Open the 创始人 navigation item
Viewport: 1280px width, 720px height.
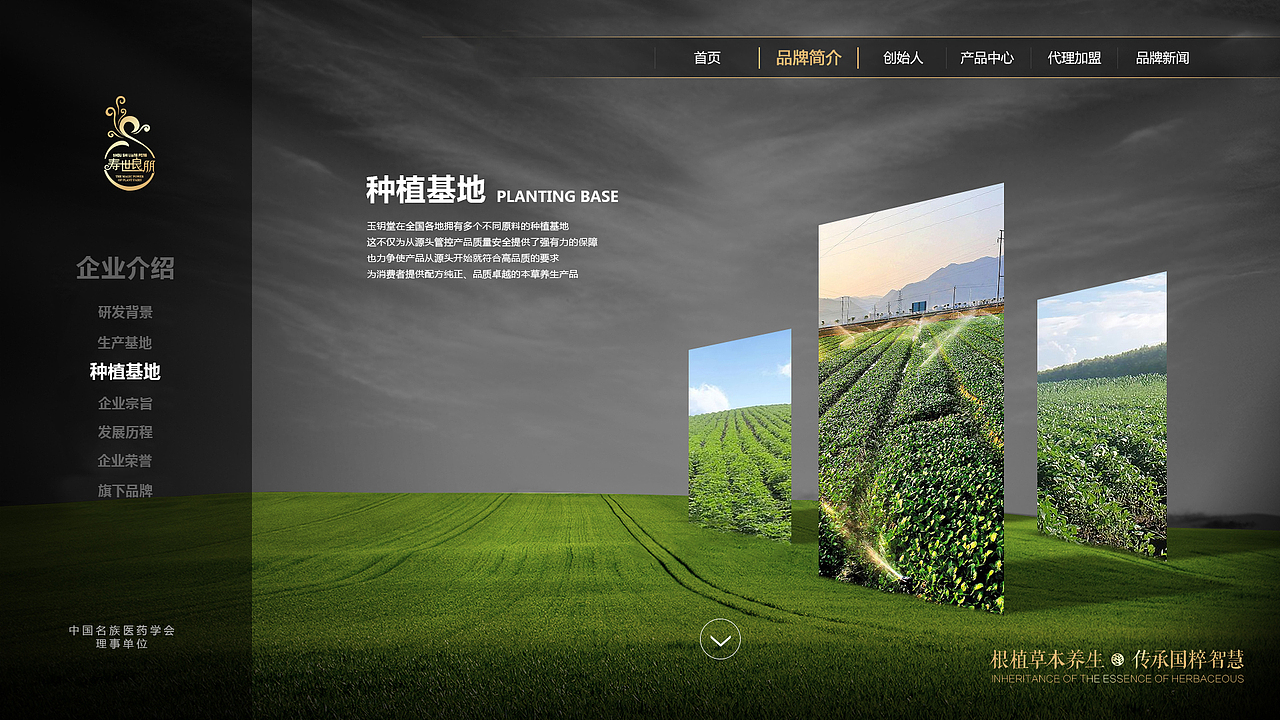(901, 58)
